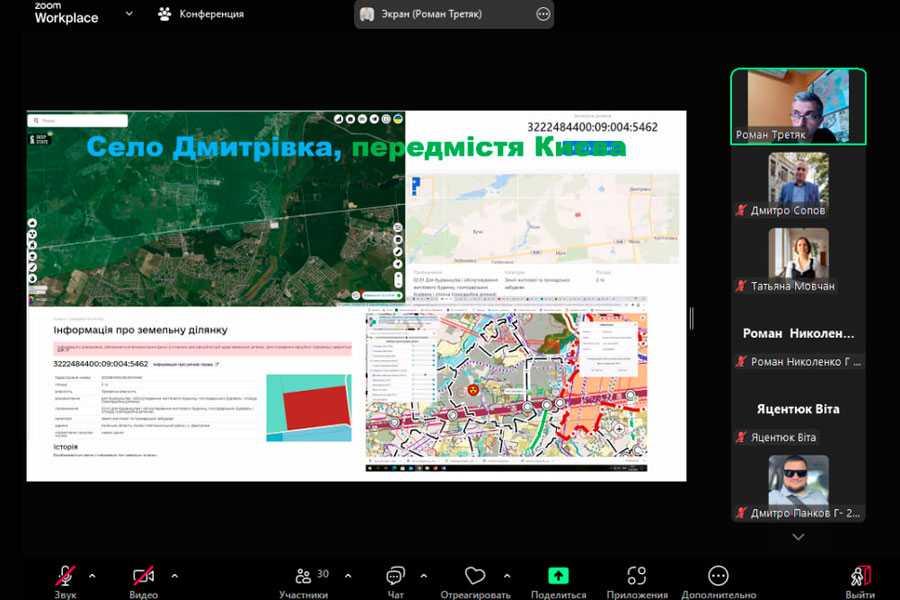The width and height of the screenshot is (900, 600).
Task: Click cadastral number 3222484400:09:004:5462 at top right
Action: (592, 127)
